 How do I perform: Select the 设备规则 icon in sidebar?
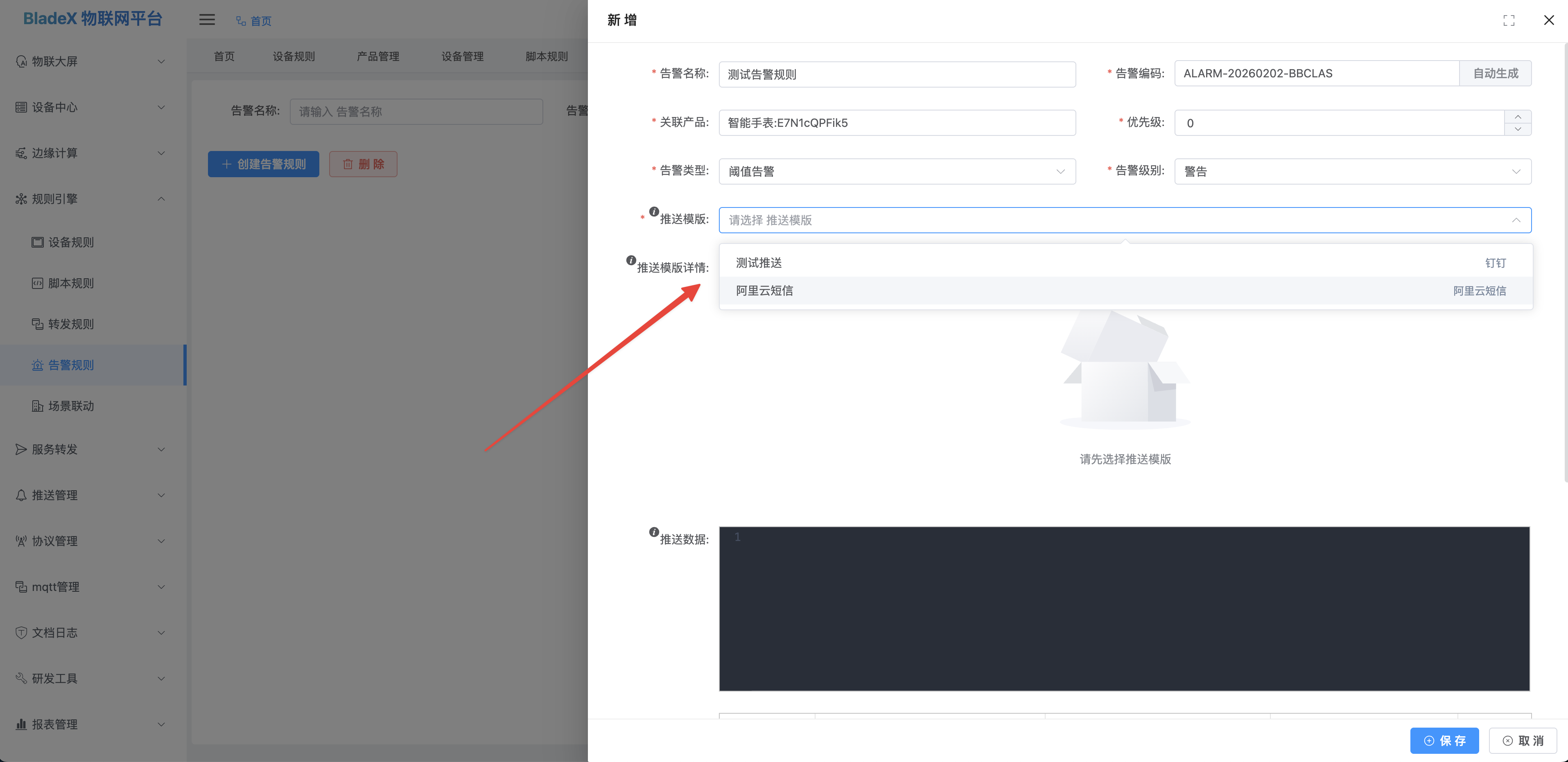pyautogui.click(x=37, y=241)
